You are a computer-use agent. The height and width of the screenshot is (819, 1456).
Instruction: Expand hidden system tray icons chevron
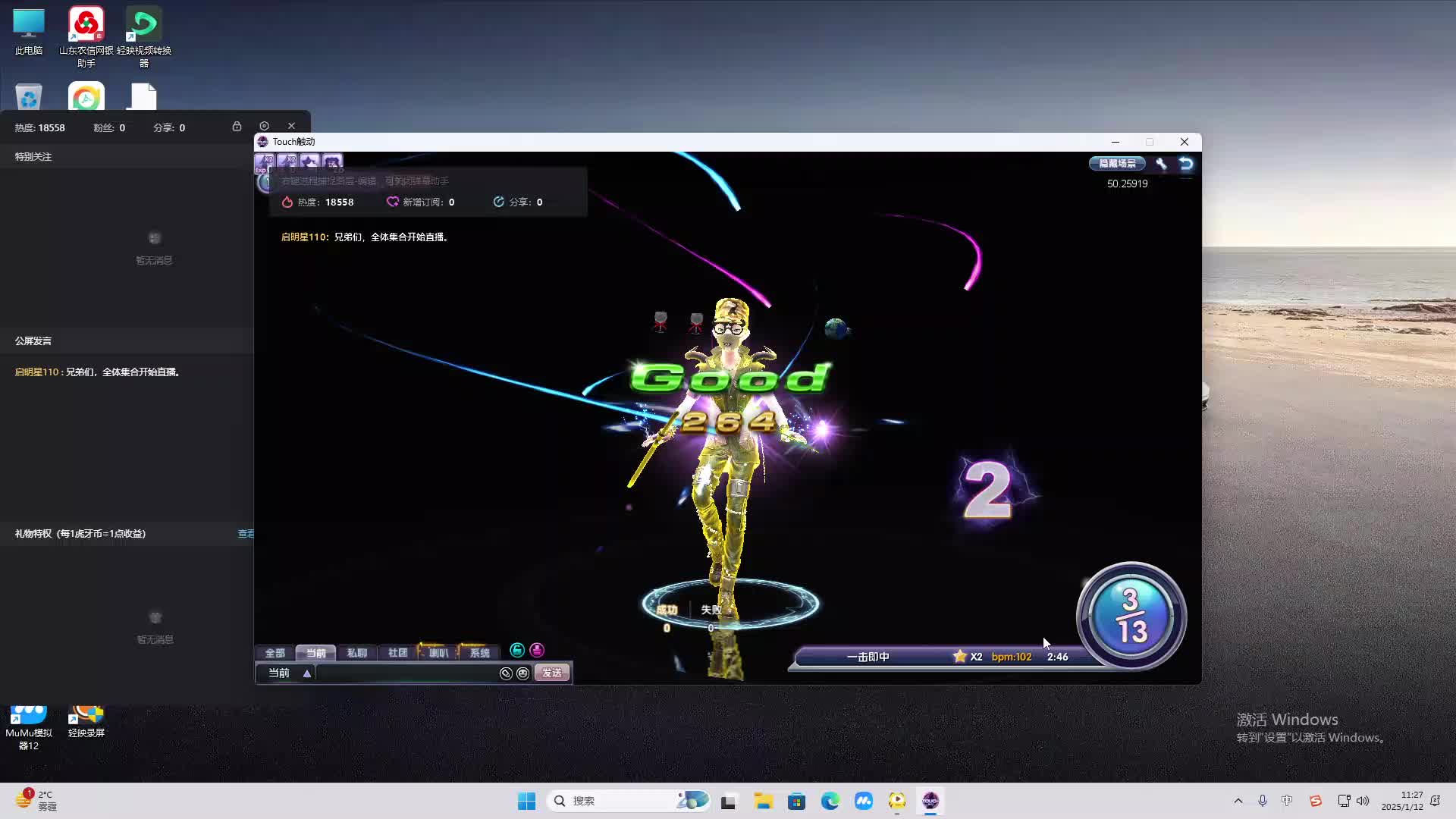pyautogui.click(x=1238, y=801)
